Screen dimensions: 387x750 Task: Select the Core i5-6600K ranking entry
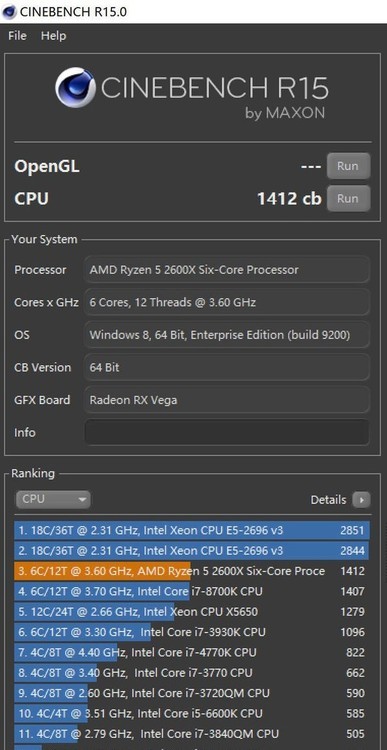coord(191,714)
